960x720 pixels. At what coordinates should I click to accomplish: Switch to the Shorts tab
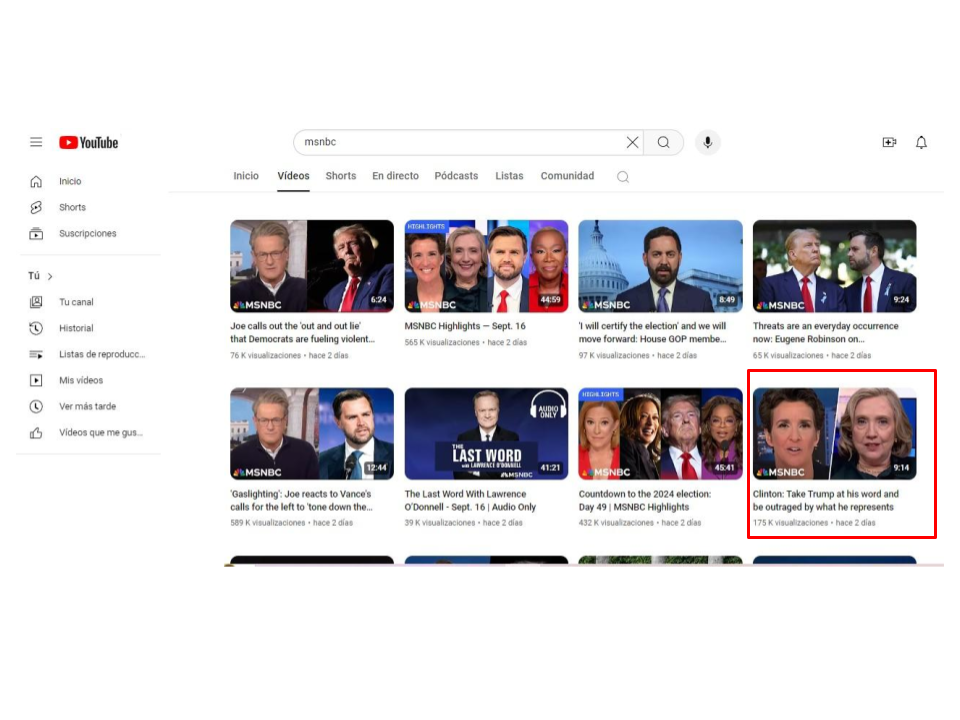click(x=341, y=176)
